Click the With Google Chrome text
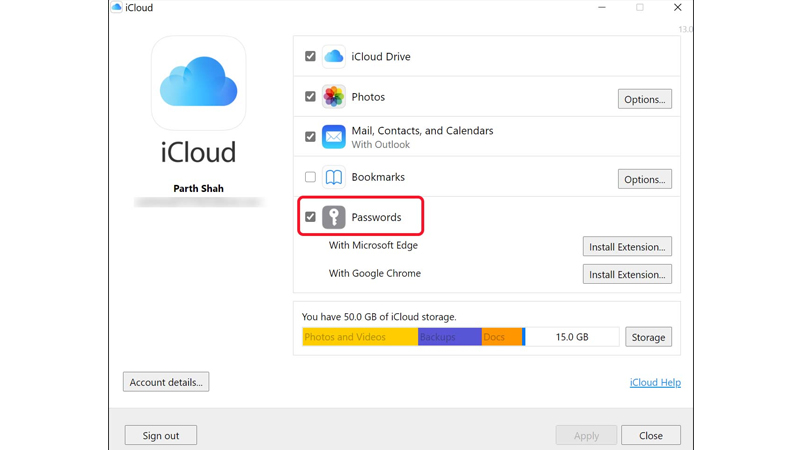This screenshot has height=450, width=800. [x=374, y=273]
